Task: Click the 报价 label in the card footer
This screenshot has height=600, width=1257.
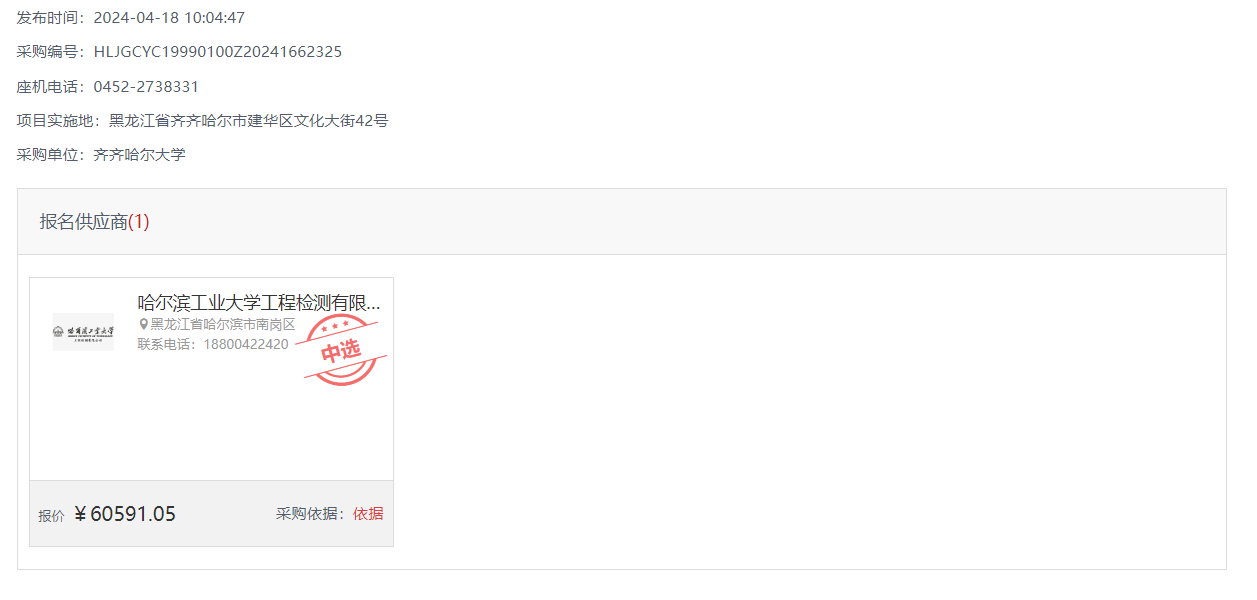Action: 51,516
